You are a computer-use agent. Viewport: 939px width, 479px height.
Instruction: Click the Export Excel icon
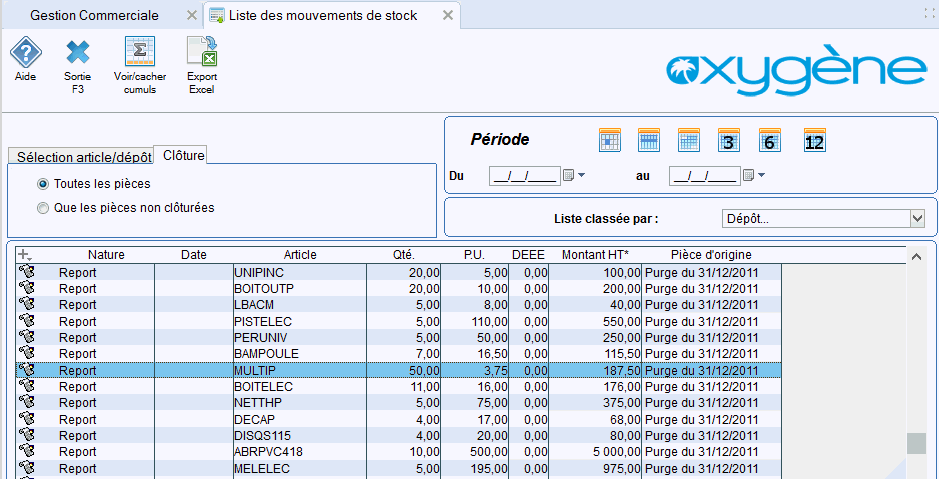tap(202, 51)
